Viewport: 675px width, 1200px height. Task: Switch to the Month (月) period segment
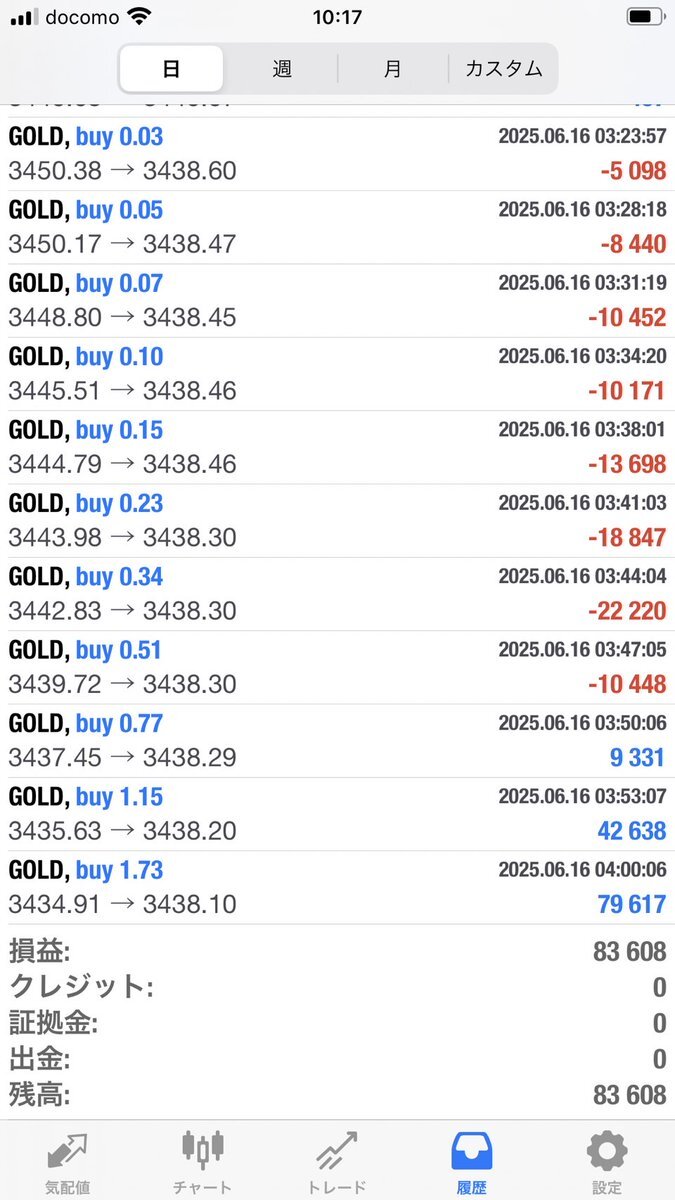[x=393, y=69]
